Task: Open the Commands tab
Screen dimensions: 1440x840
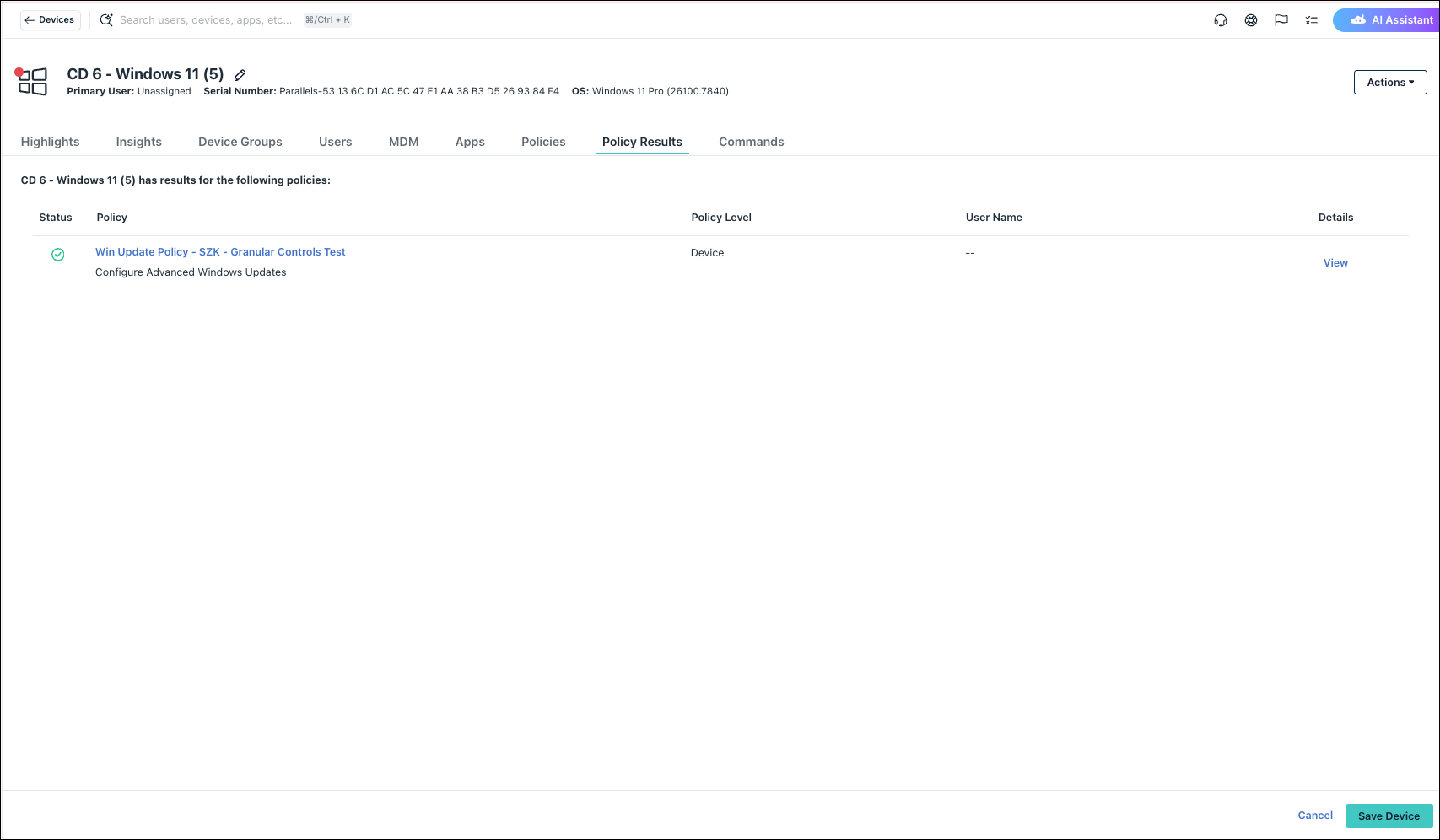Action: coord(752,142)
